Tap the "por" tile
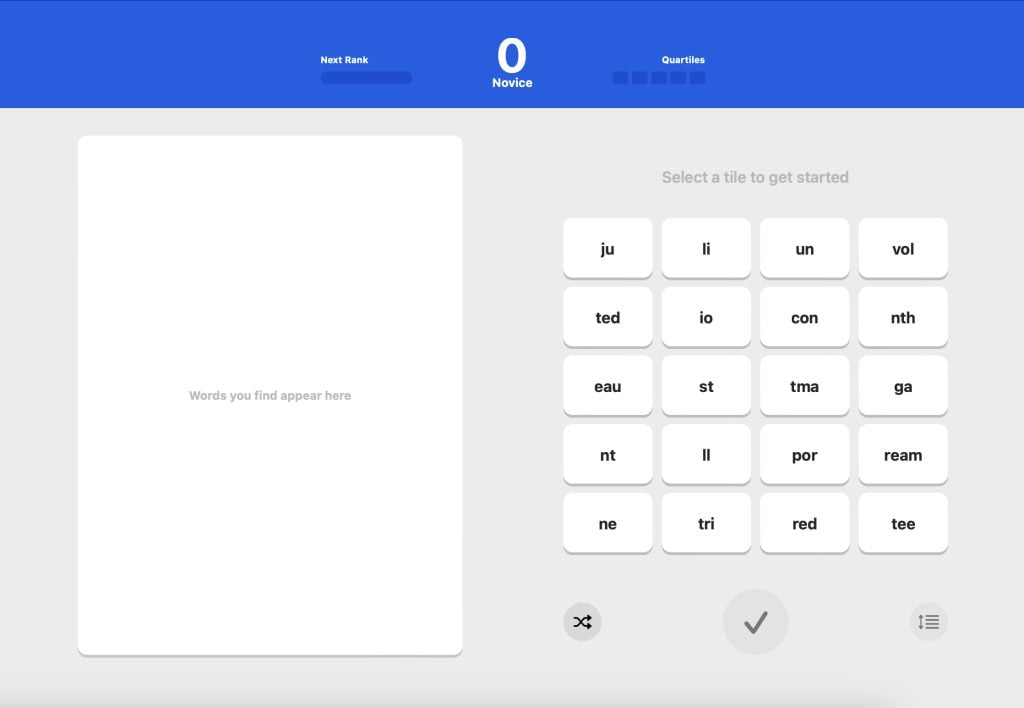The width and height of the screenshot is (1024, 708). coord(804,455)
